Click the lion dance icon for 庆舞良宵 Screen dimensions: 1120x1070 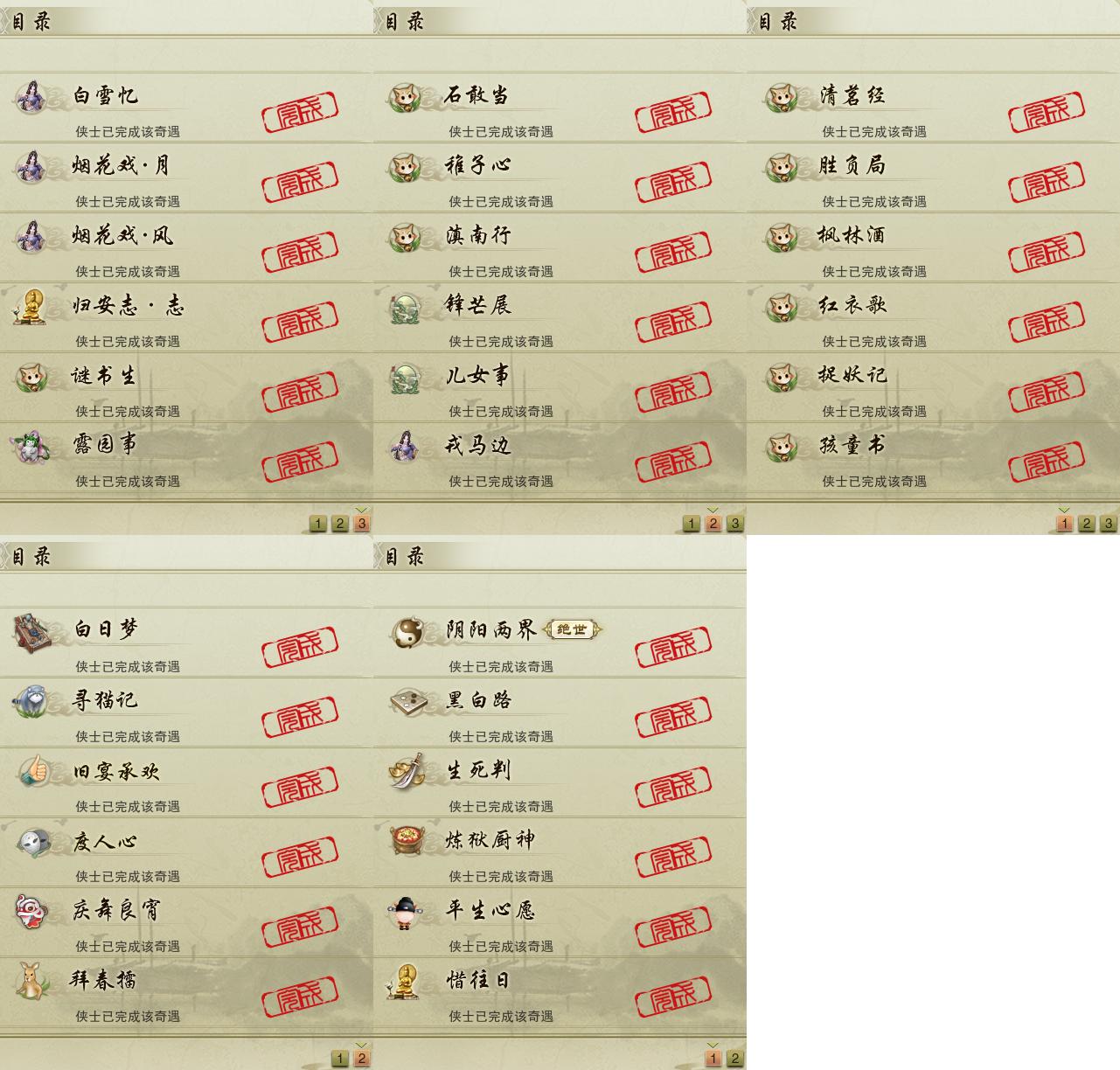[33, 911]
